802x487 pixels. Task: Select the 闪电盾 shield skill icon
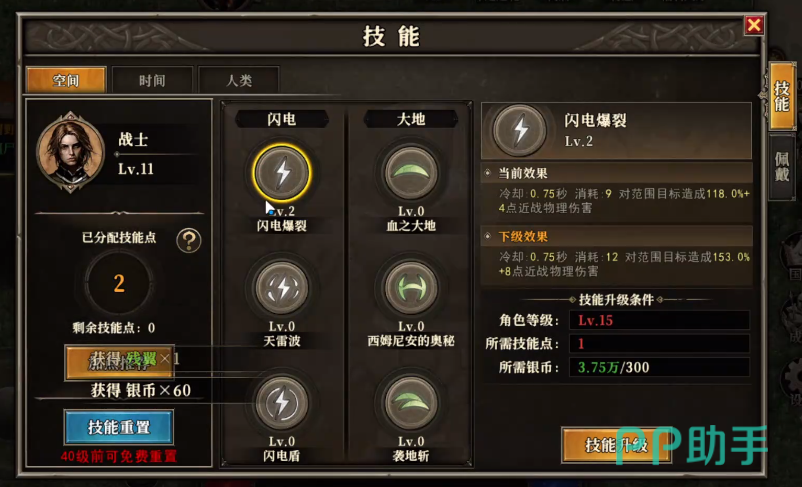coord(282,403)
